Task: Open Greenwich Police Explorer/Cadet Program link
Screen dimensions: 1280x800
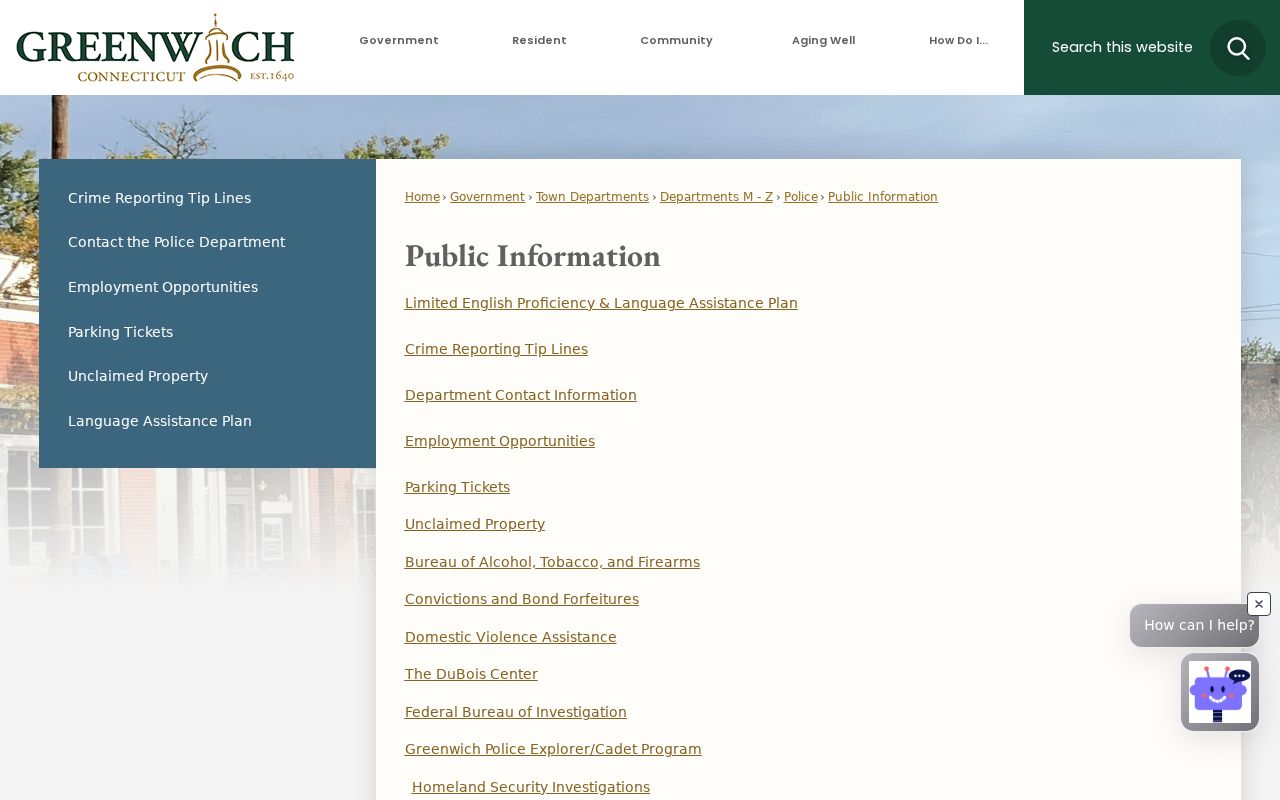Action: coord(553,749)
